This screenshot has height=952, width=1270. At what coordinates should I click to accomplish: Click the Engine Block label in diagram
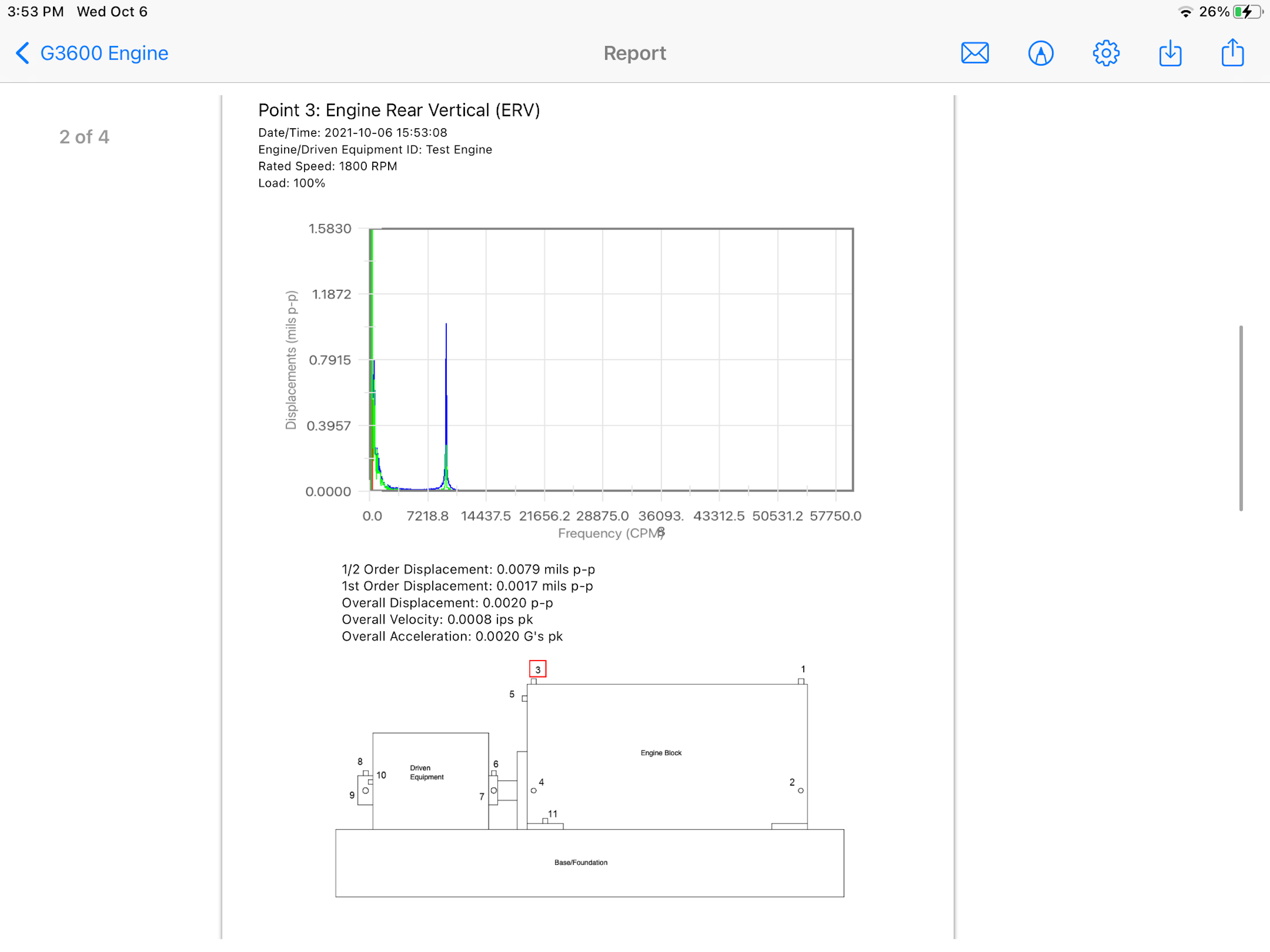[x=661, y=753]
